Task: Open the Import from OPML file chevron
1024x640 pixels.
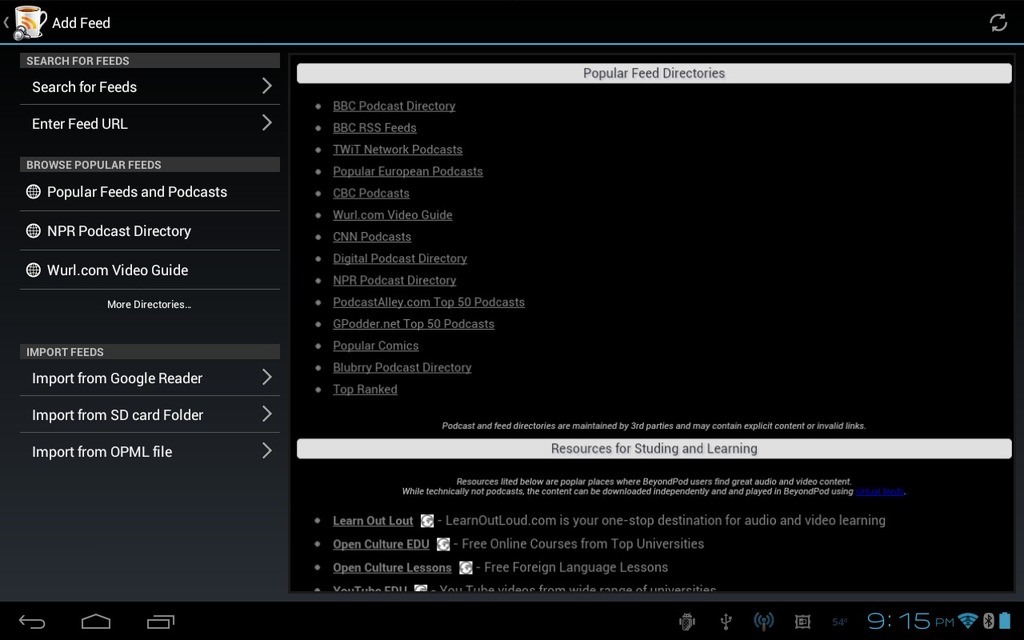Action: (x=266, y=451)
